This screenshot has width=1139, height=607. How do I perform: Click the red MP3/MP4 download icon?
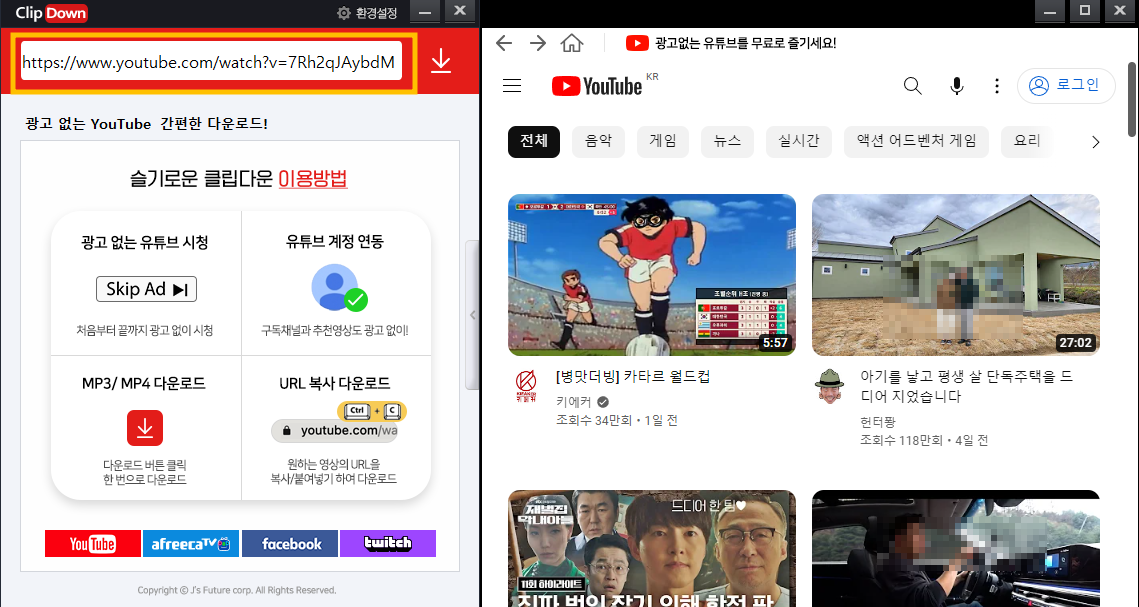(145, 428)
